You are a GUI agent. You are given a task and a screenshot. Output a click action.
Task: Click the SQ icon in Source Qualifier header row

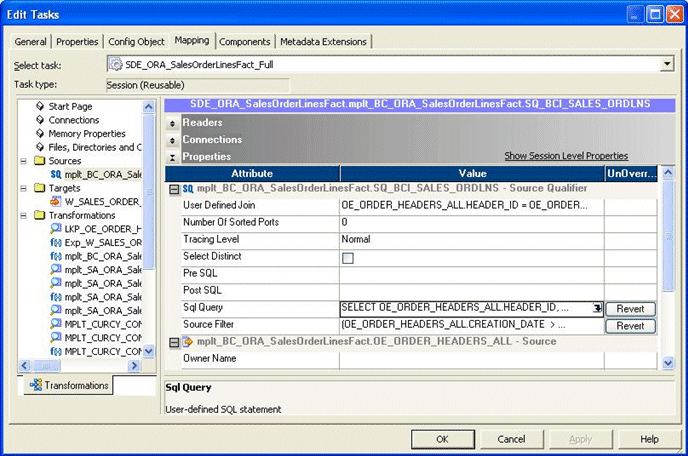[188, 188]
